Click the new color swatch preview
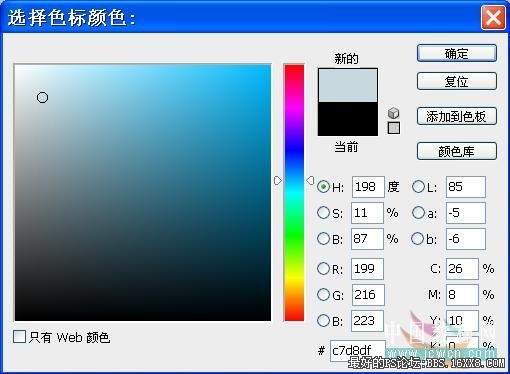The height and width of the screenshot is (374, 510). (348, 85)
